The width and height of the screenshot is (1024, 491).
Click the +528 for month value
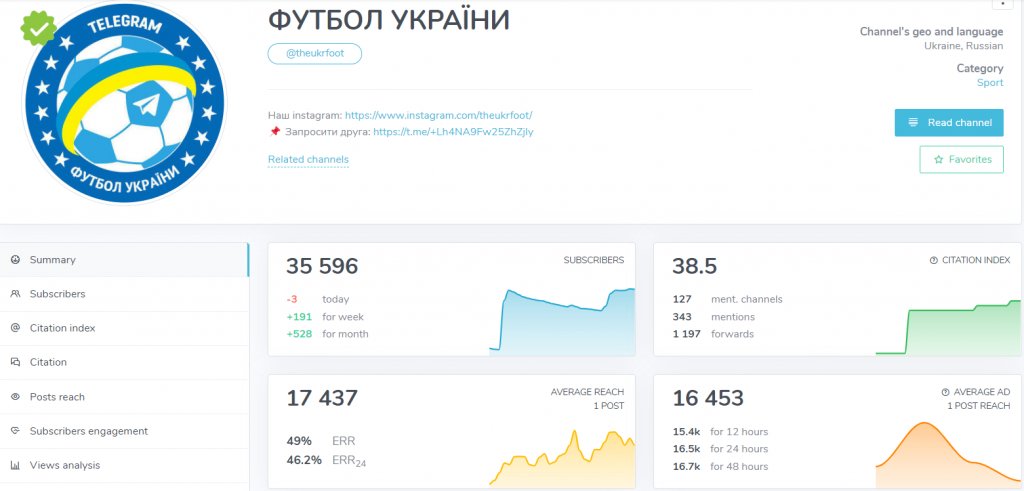tap(298, 334)
